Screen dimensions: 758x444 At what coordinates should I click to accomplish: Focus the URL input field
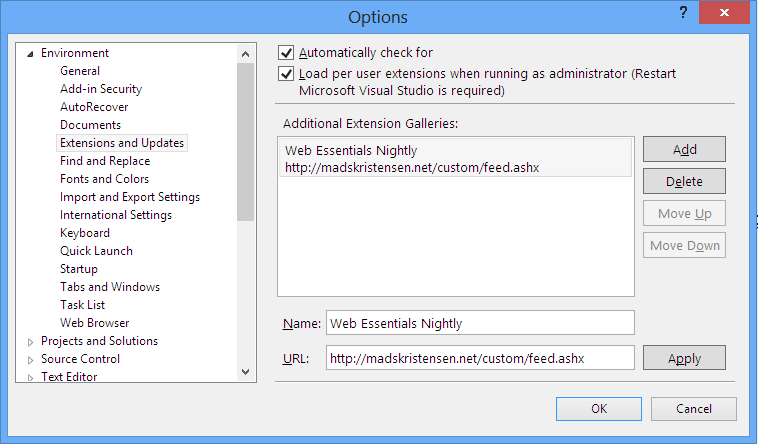480,358
